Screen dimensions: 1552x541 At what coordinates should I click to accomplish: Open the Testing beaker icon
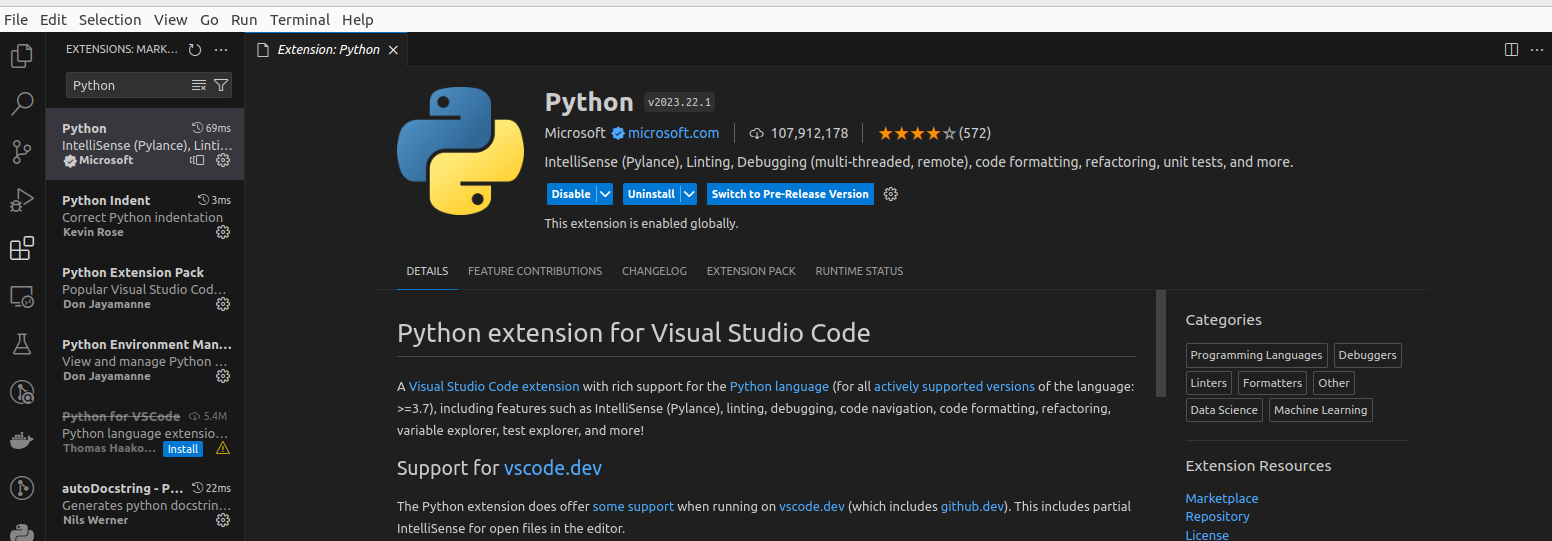click(22, 344)
